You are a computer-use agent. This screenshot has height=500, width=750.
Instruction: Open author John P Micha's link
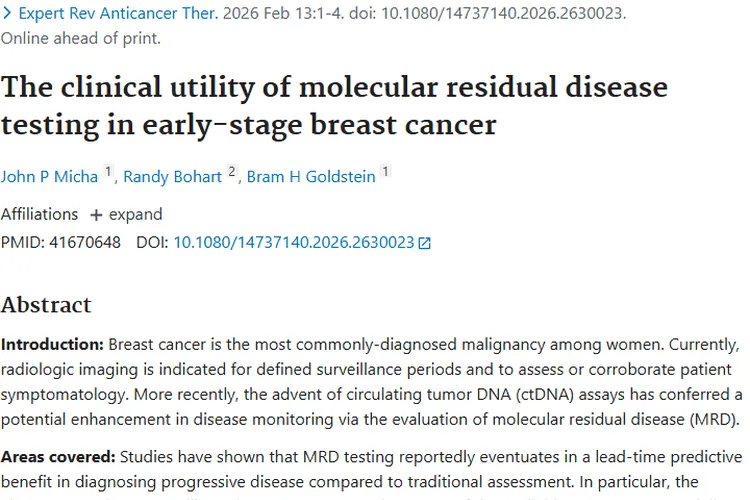(x=49, y=176)
